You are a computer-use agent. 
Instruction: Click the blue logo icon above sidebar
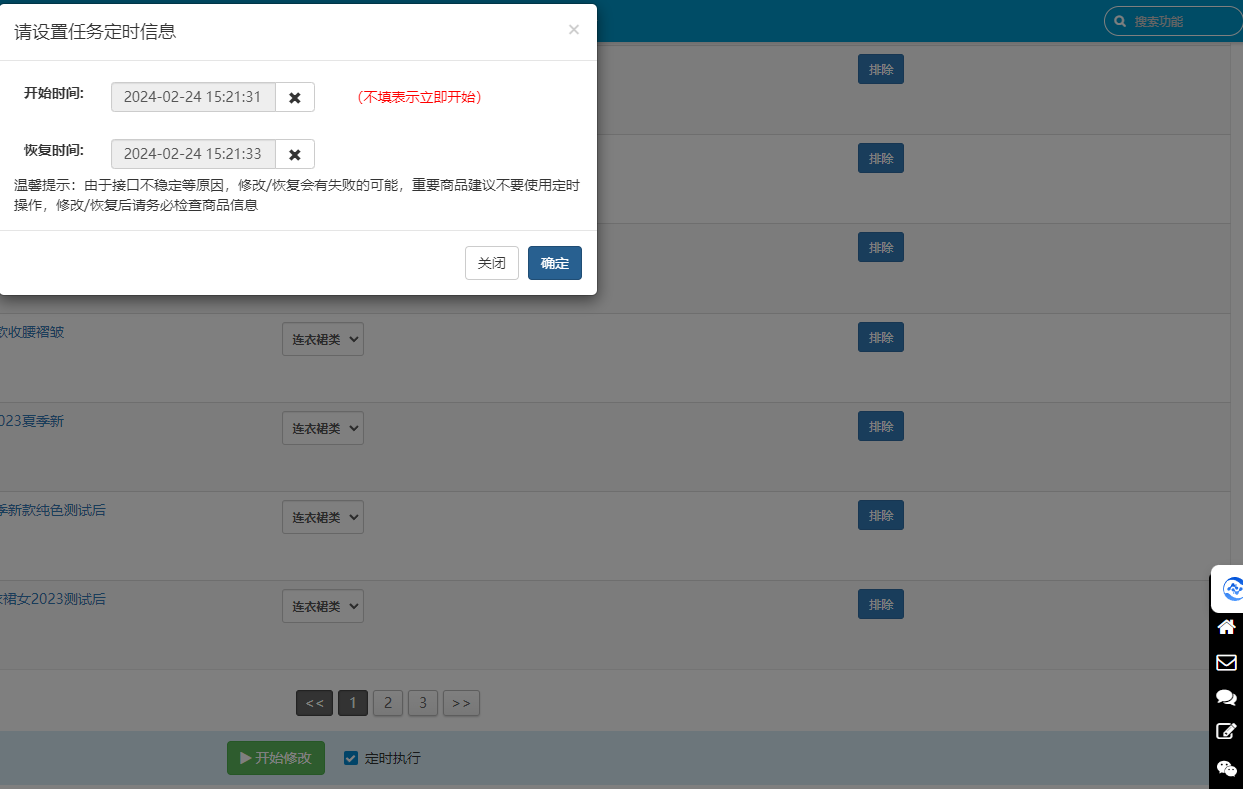tap(1231, 589)
